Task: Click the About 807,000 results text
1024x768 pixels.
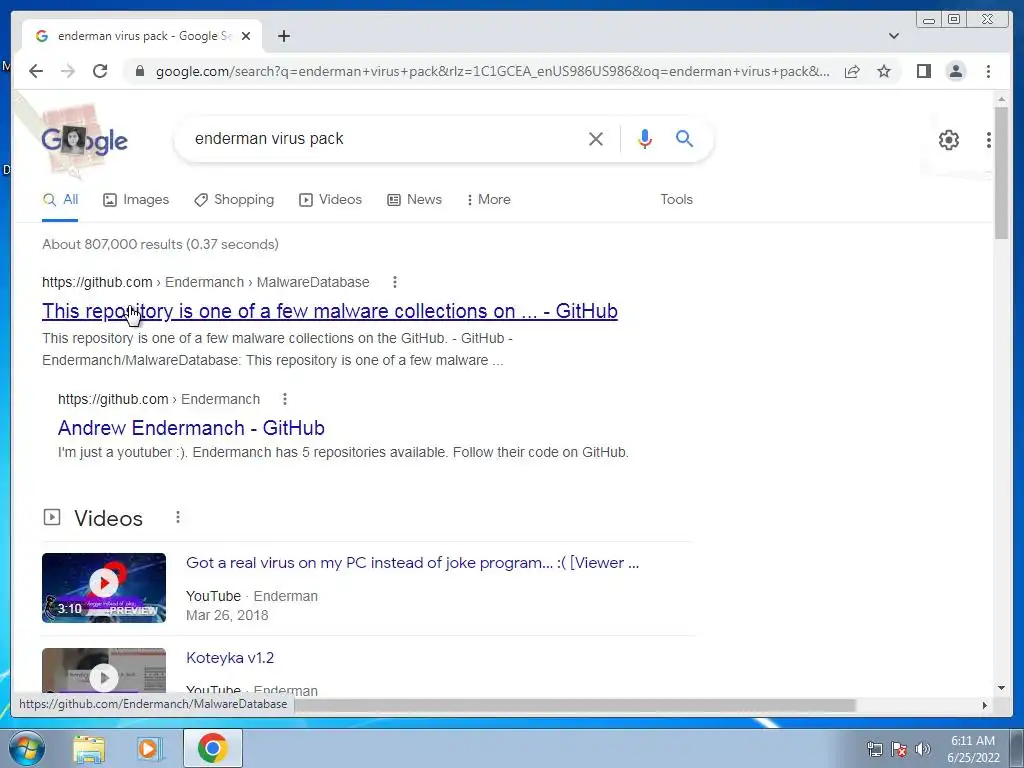Action: click(x=161, y=244)
